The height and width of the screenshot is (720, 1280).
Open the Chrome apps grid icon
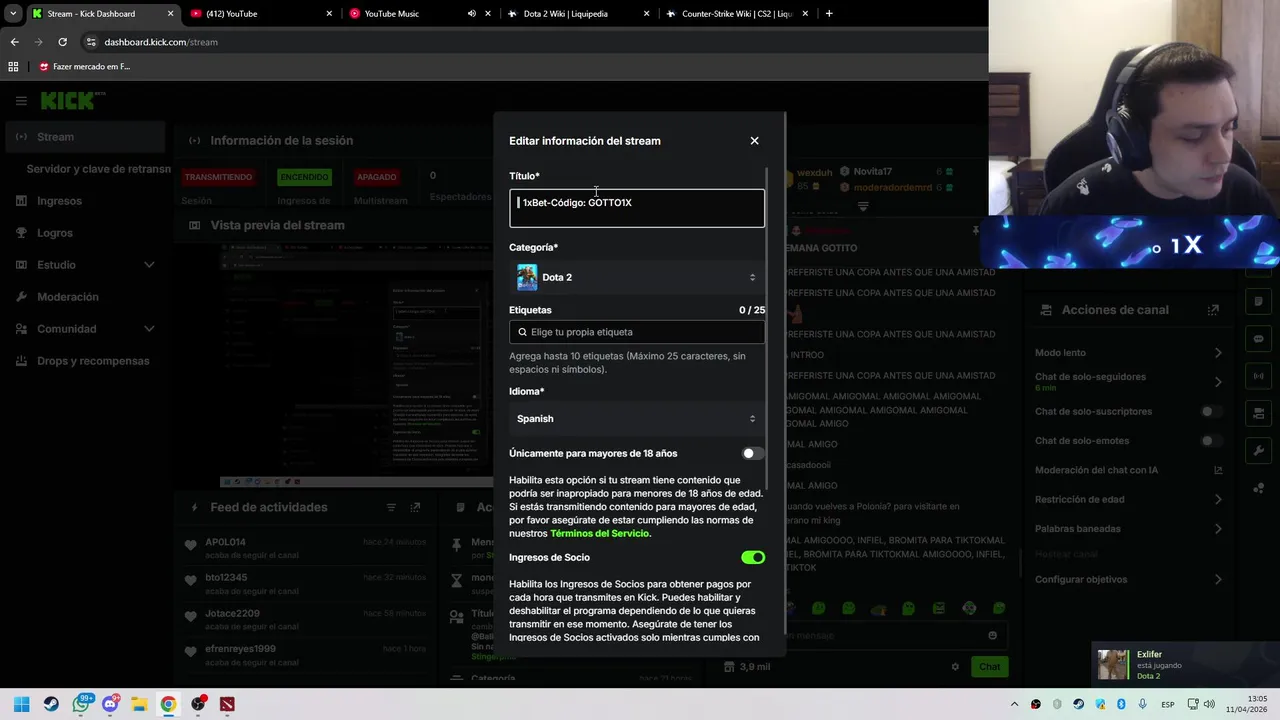click(13, 66)
